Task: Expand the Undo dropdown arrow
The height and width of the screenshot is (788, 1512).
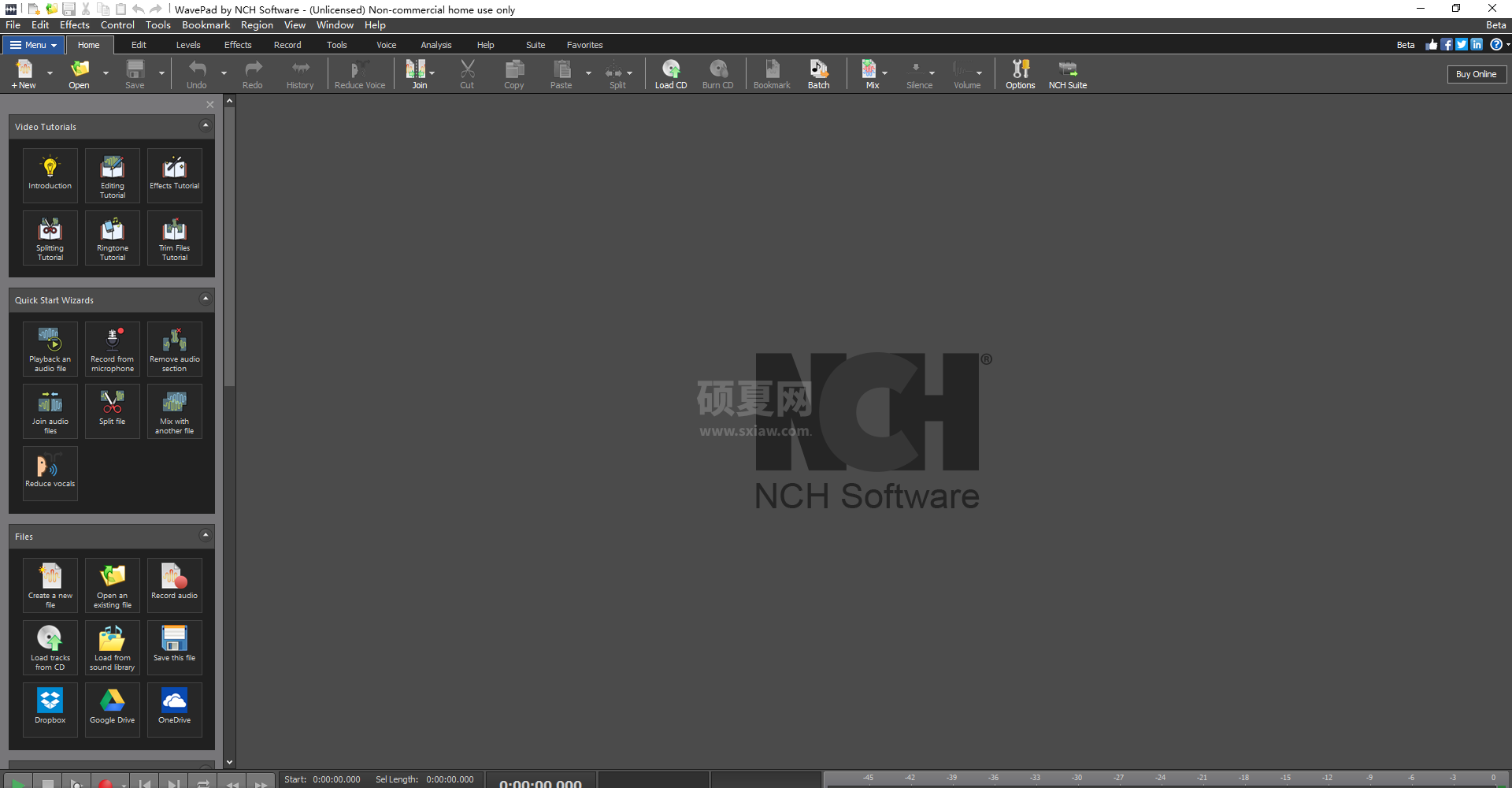Action: pyautogui.click(x=224, y=73)
